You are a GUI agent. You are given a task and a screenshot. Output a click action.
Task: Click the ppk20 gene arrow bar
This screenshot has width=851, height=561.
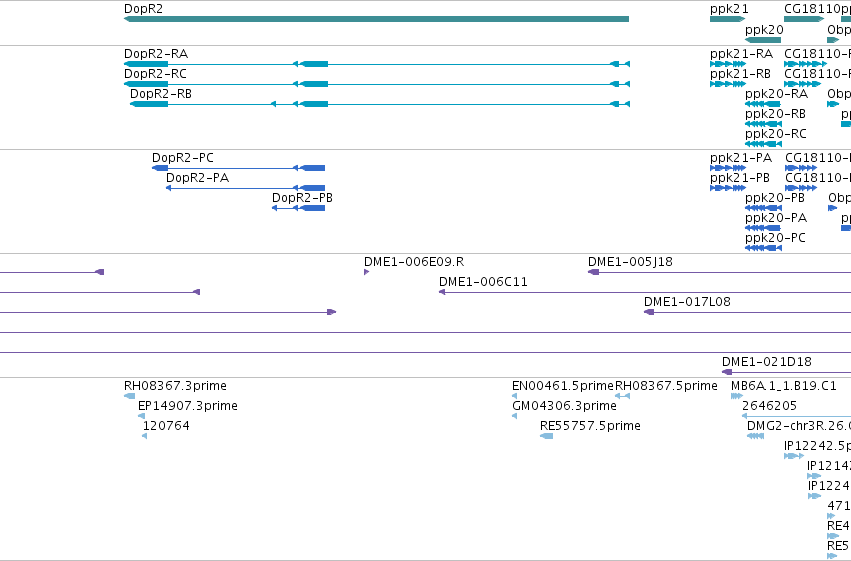763,40
